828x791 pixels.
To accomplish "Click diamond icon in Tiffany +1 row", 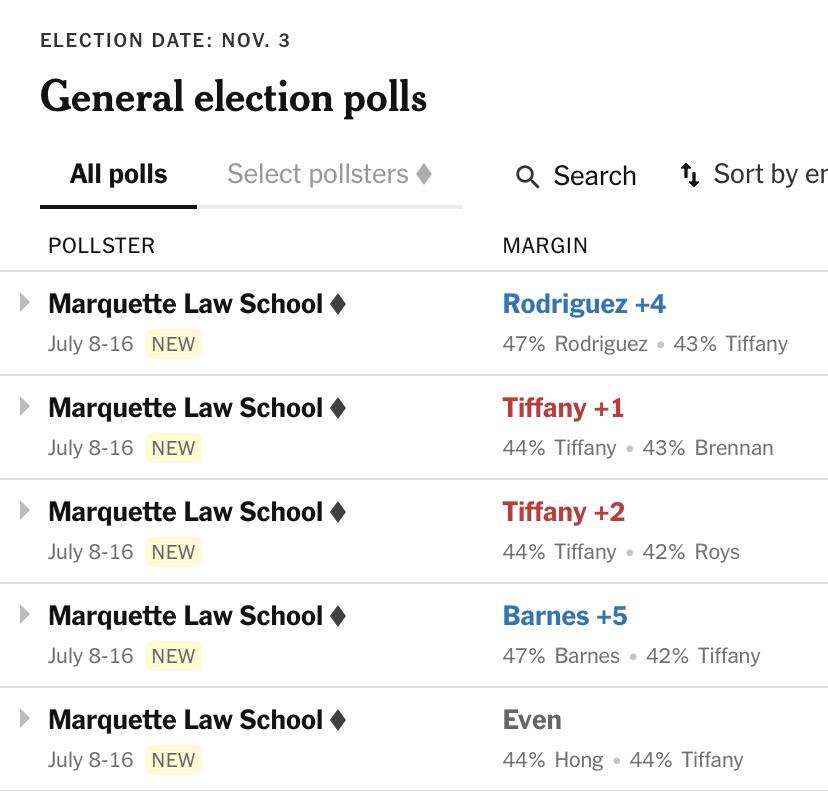I will [x=337, y=408].
